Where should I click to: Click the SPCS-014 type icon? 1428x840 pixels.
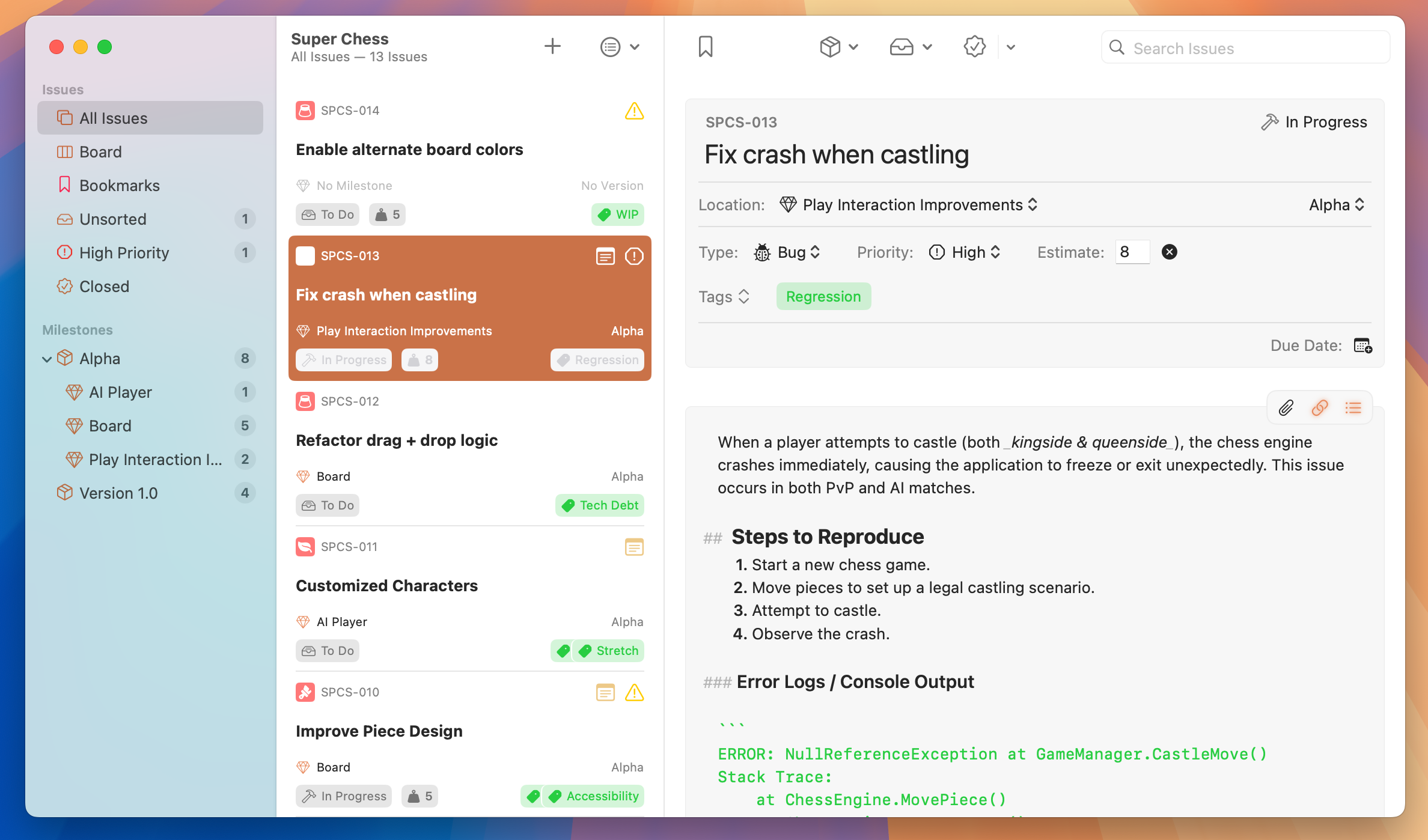[305, 111]
